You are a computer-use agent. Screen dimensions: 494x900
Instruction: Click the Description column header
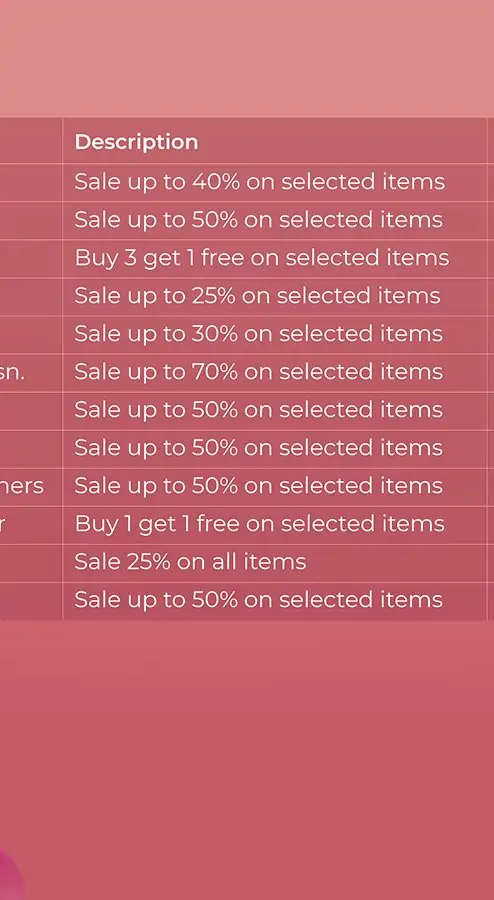[274, 141]
